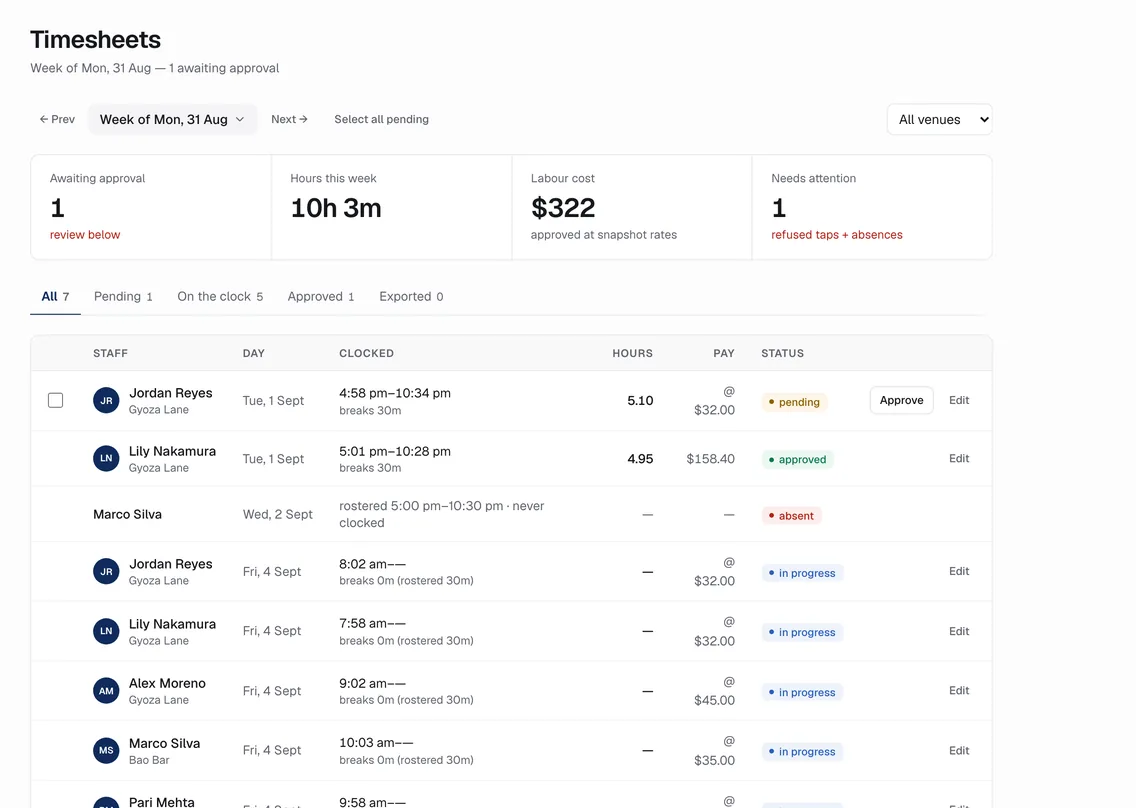1136x808 pixels.
Task: Click '5:01 pm–10:28 pm' clocked time
Action: click(x=395, y=451)
